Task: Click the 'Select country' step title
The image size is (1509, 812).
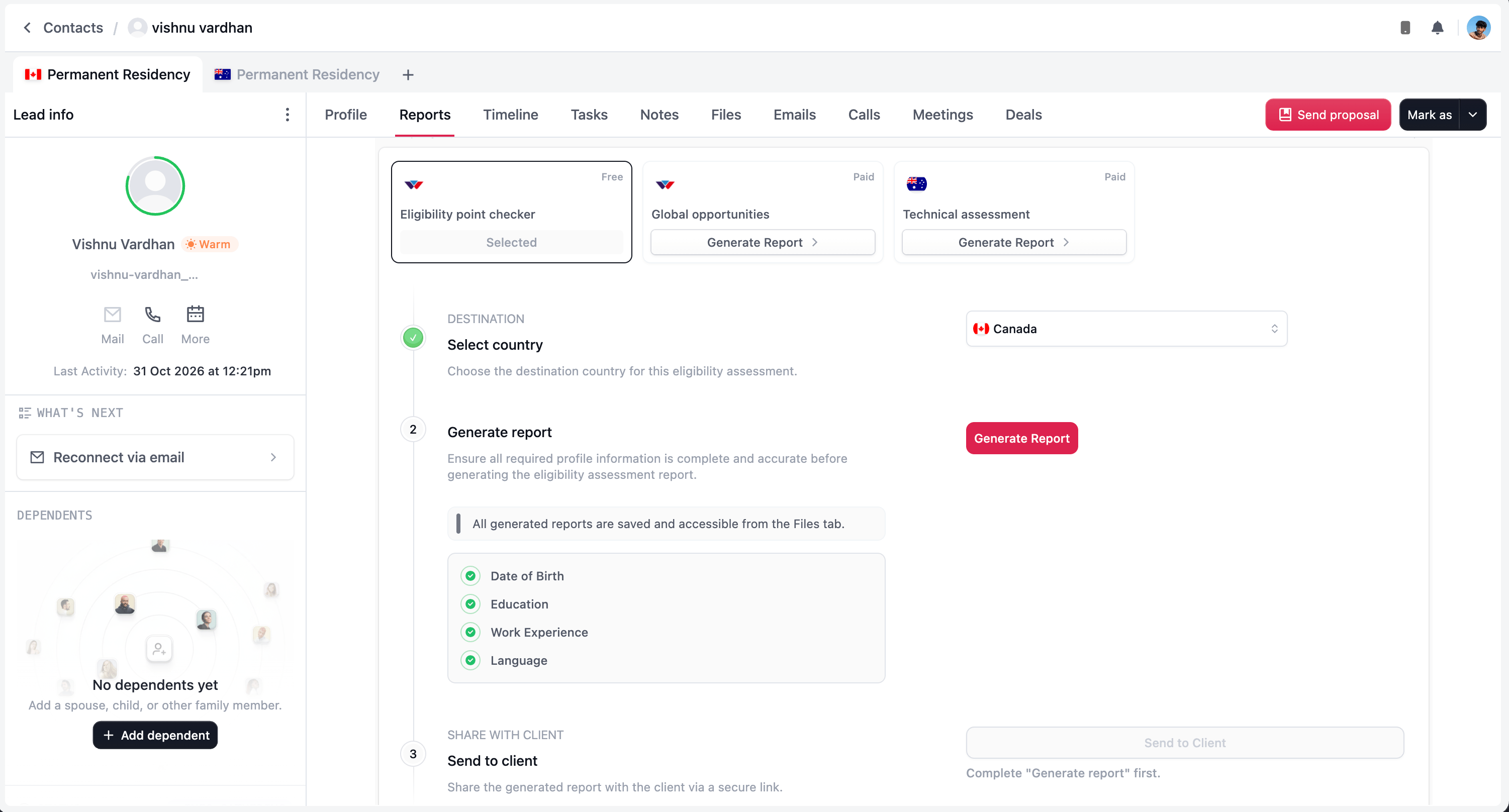Action: (495, 345)
